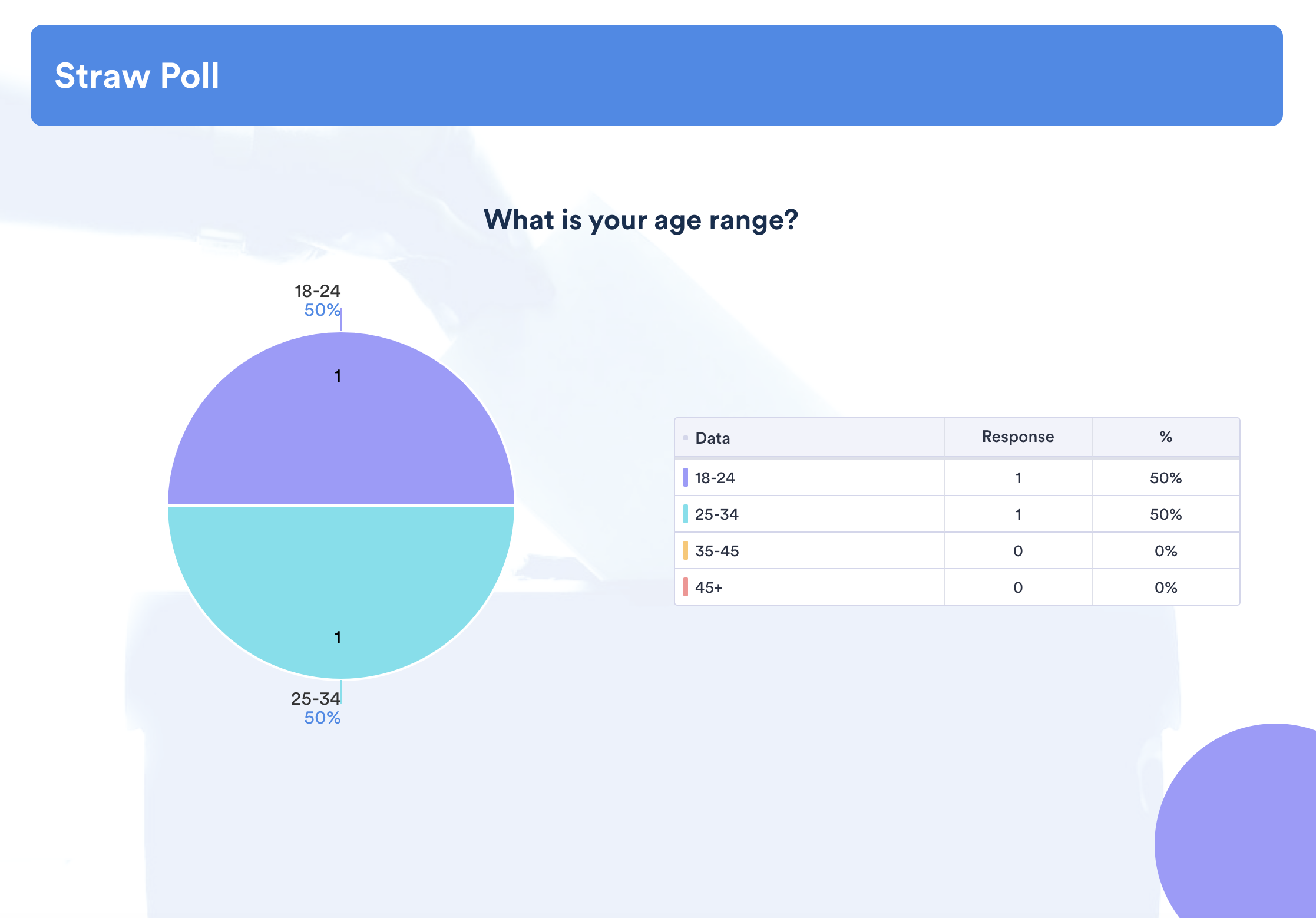1316x918 pixels.
Task: Click the 50% cell in 25-34 row
Action: pyautogui.click(x=1165, y=514)
